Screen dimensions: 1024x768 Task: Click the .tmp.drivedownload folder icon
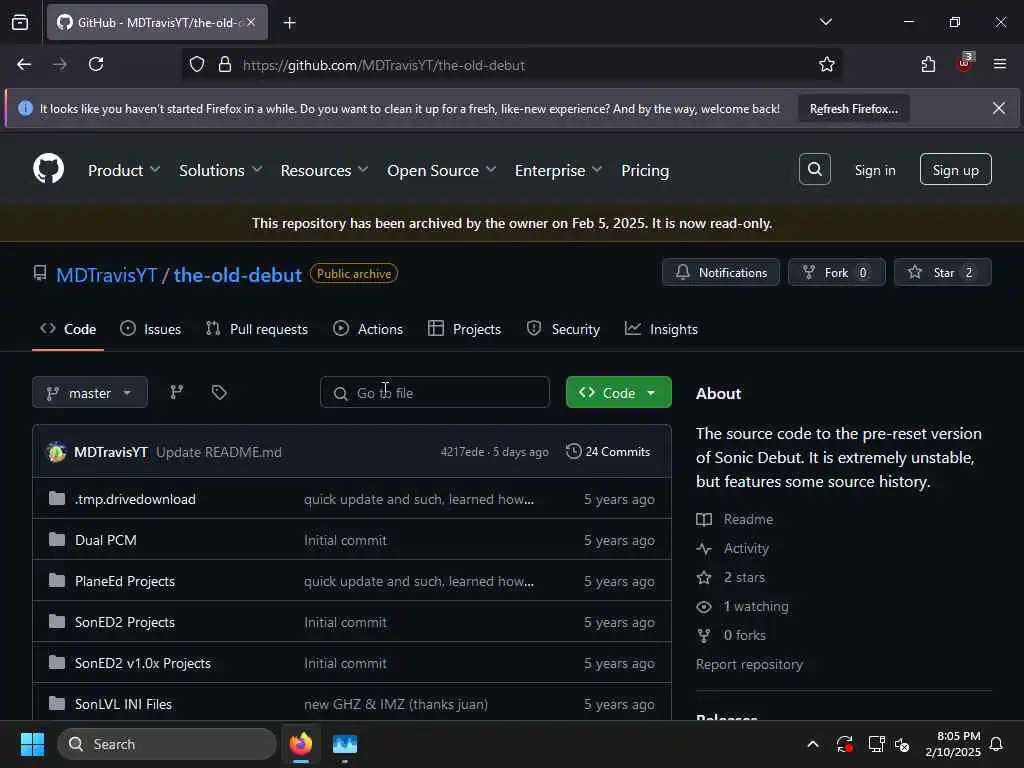57,499
